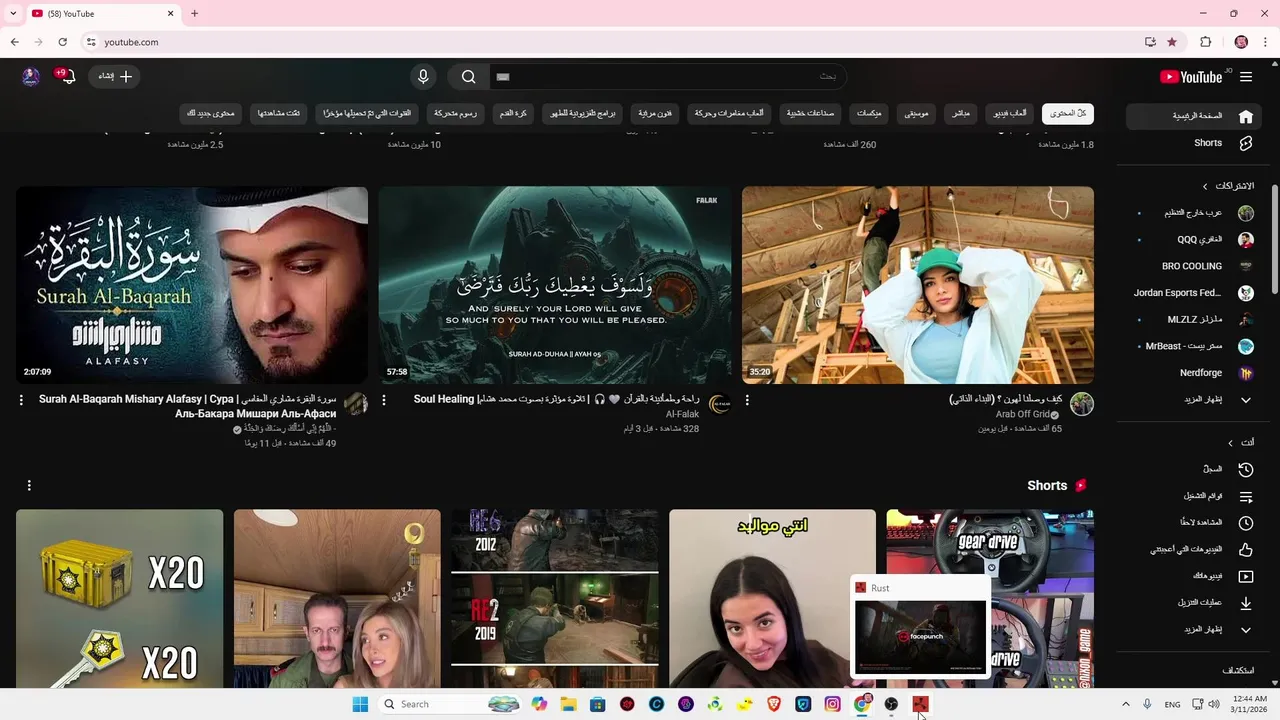Open BRO COOLING channel subscription
The width and height of the screenshot is (1280, 720).
1194,266
